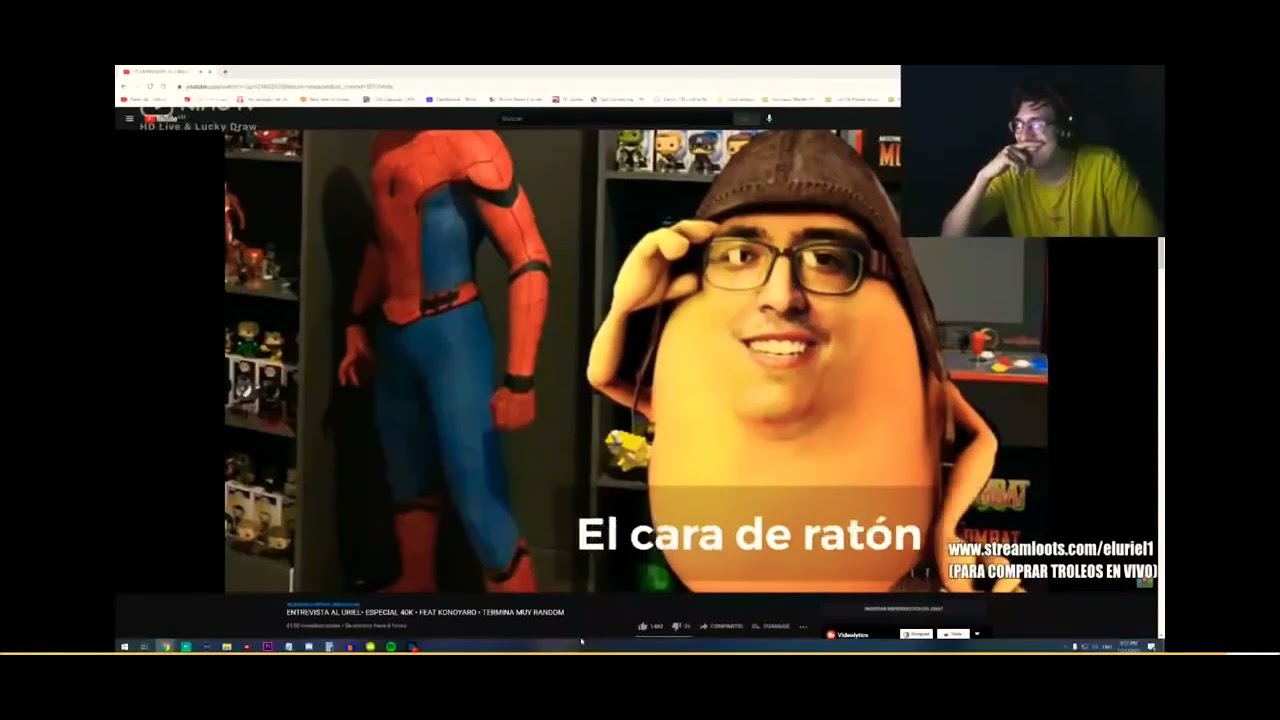This screenshot has width=1280, height=720.
Task: Click the first white Videolytics button
Action: point(916,634)
